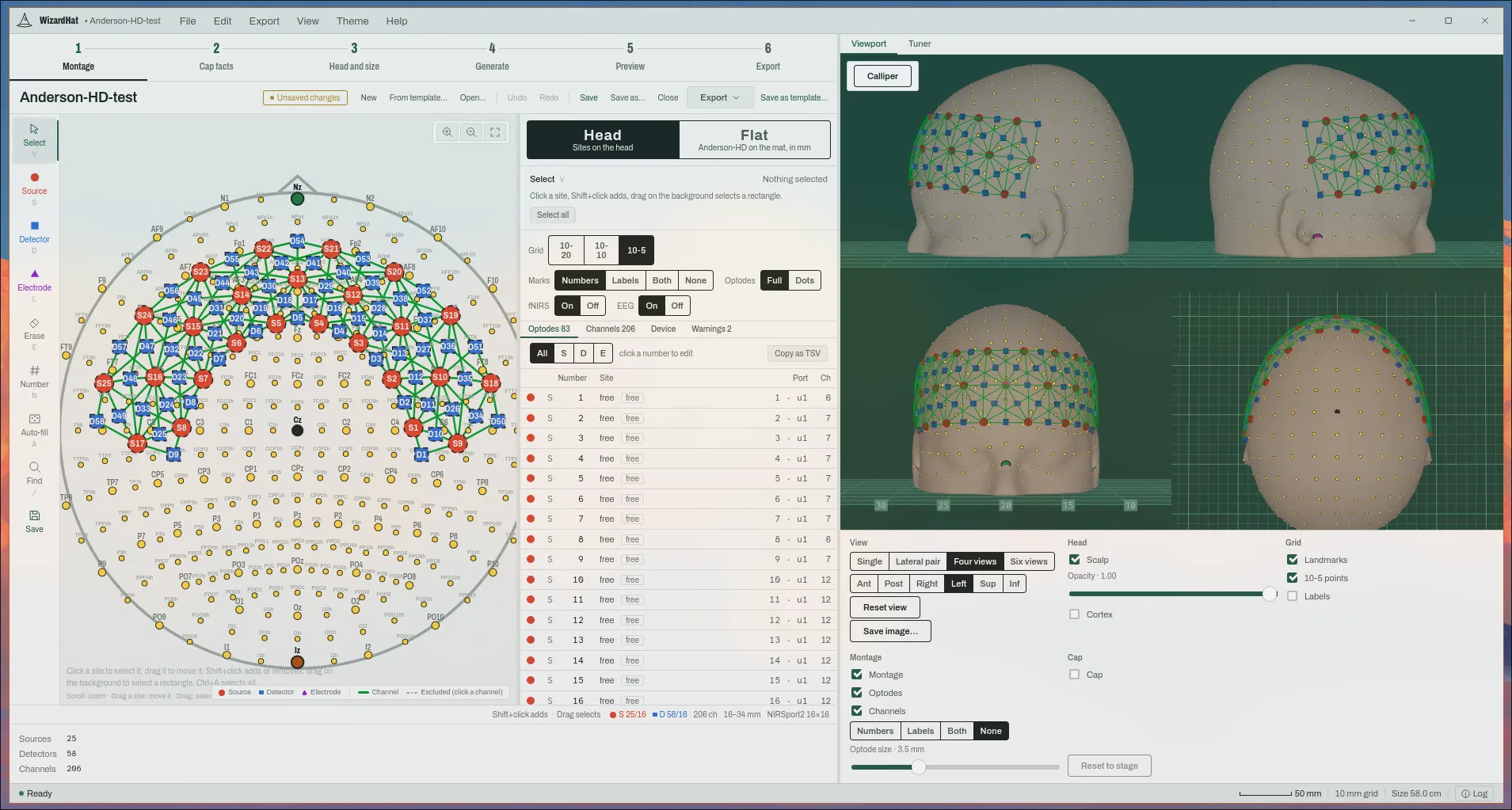The width and height of the screenshot is (1512, 810).
Task: Toggle the Scalp checkbox
Action: click(1075, 560)
